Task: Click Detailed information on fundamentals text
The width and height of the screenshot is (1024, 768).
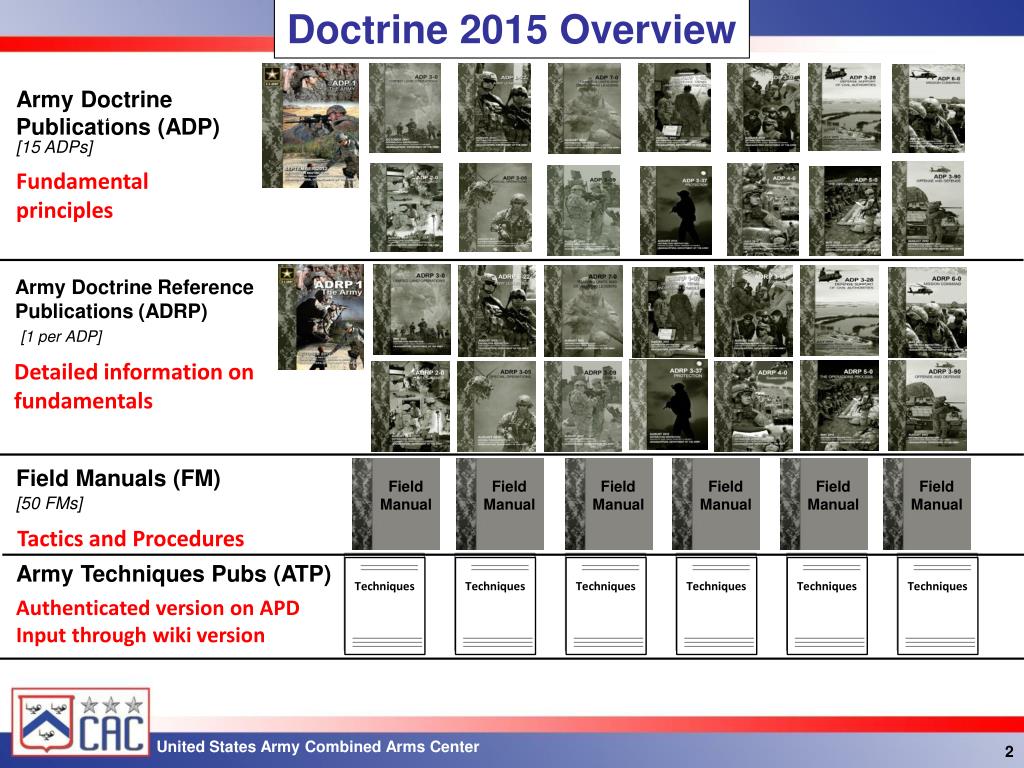Action: tap(134, 387)
